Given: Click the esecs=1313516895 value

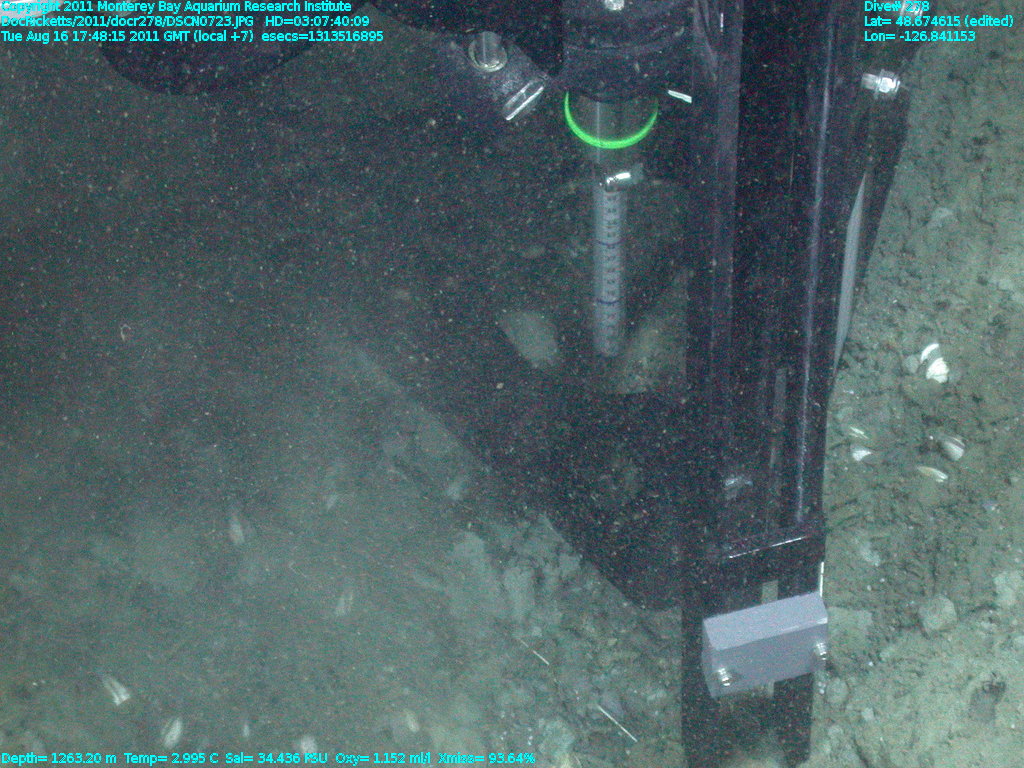Looking at the screenshot, I should tap(322, 36).
